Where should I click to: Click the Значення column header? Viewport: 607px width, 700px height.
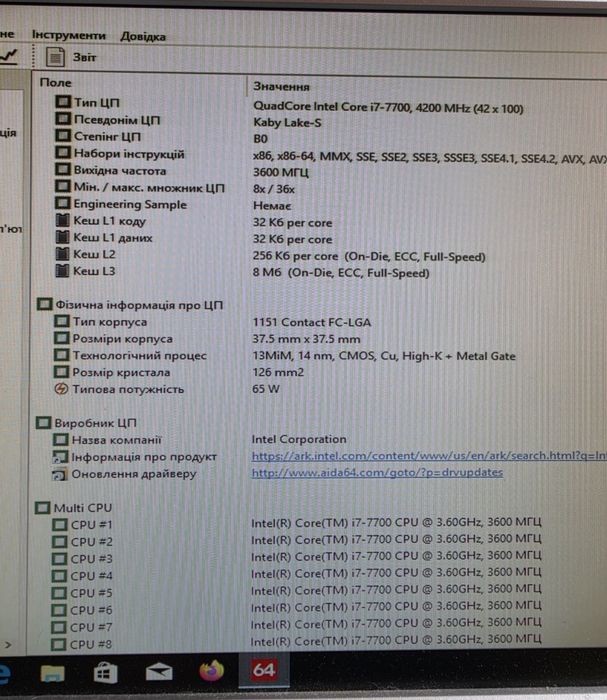pos(281,86)
